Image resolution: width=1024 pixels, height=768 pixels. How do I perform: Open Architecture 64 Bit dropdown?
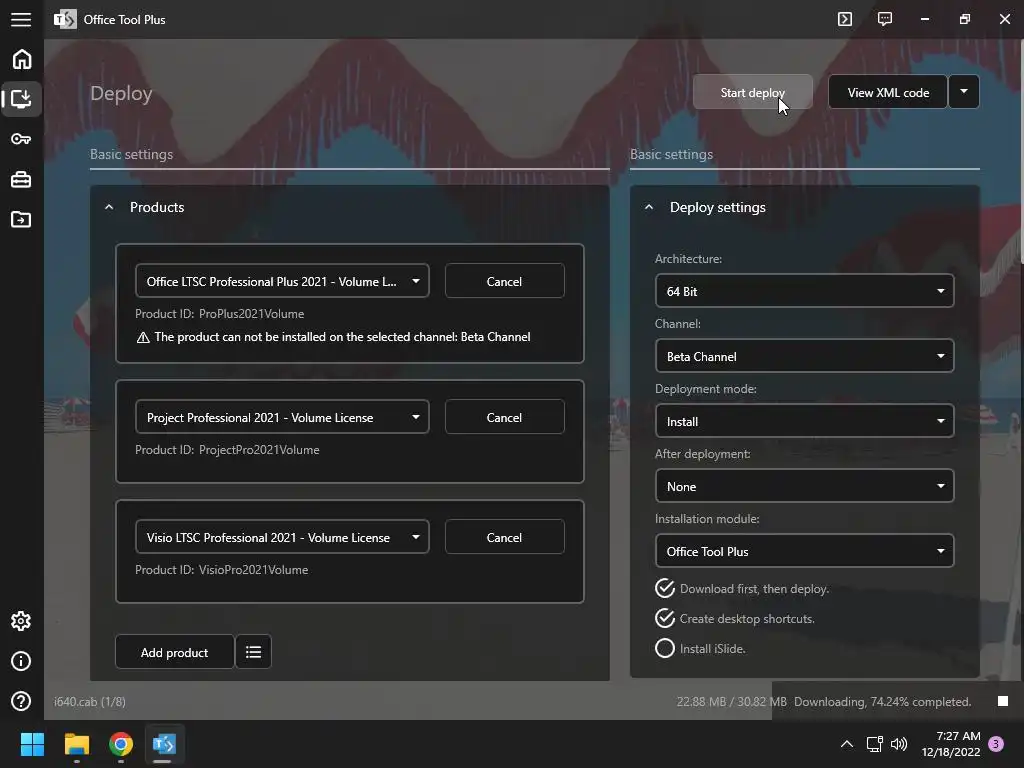pos(805,291)
